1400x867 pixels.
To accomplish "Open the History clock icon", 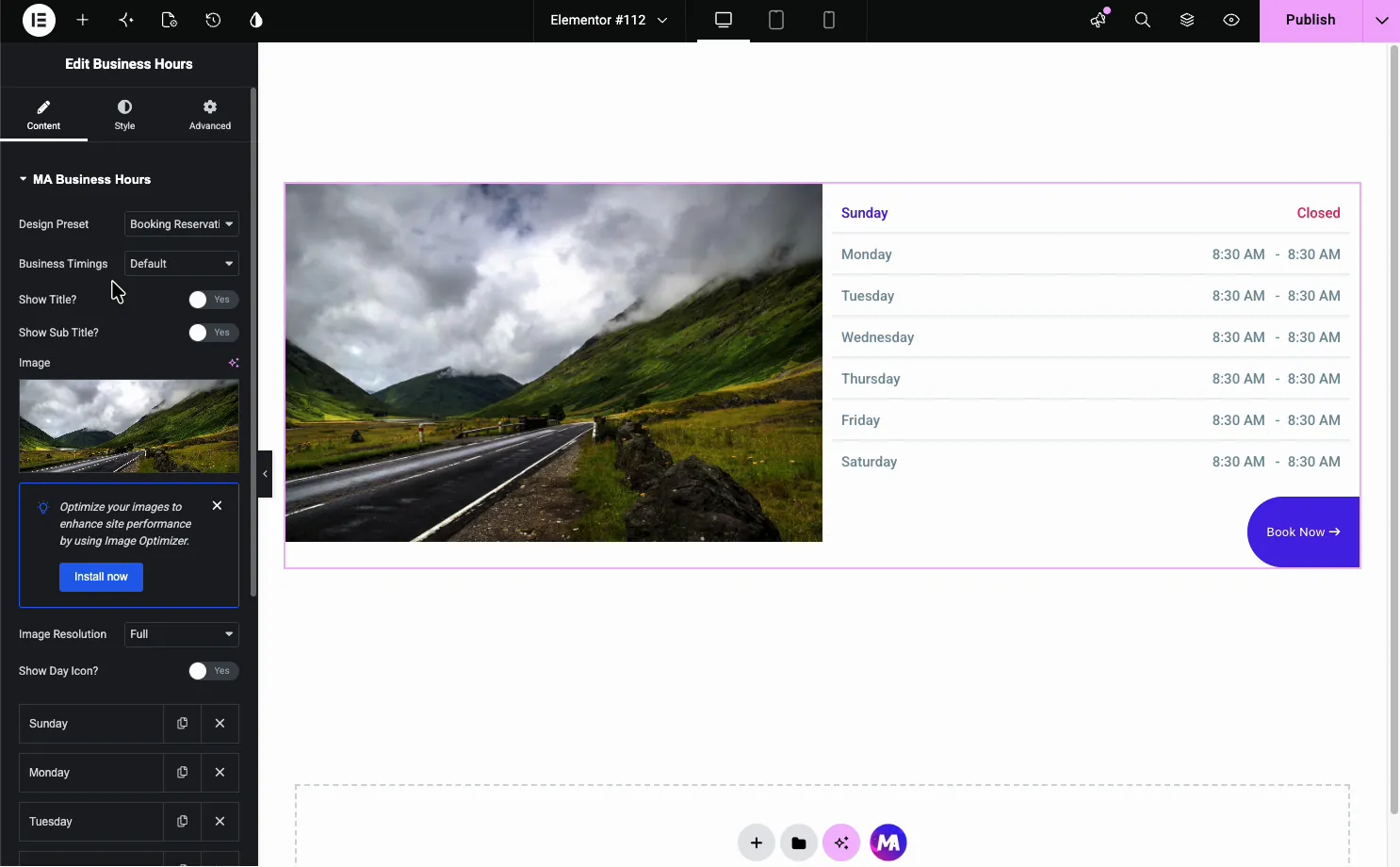I will click(x=213, y=20).
